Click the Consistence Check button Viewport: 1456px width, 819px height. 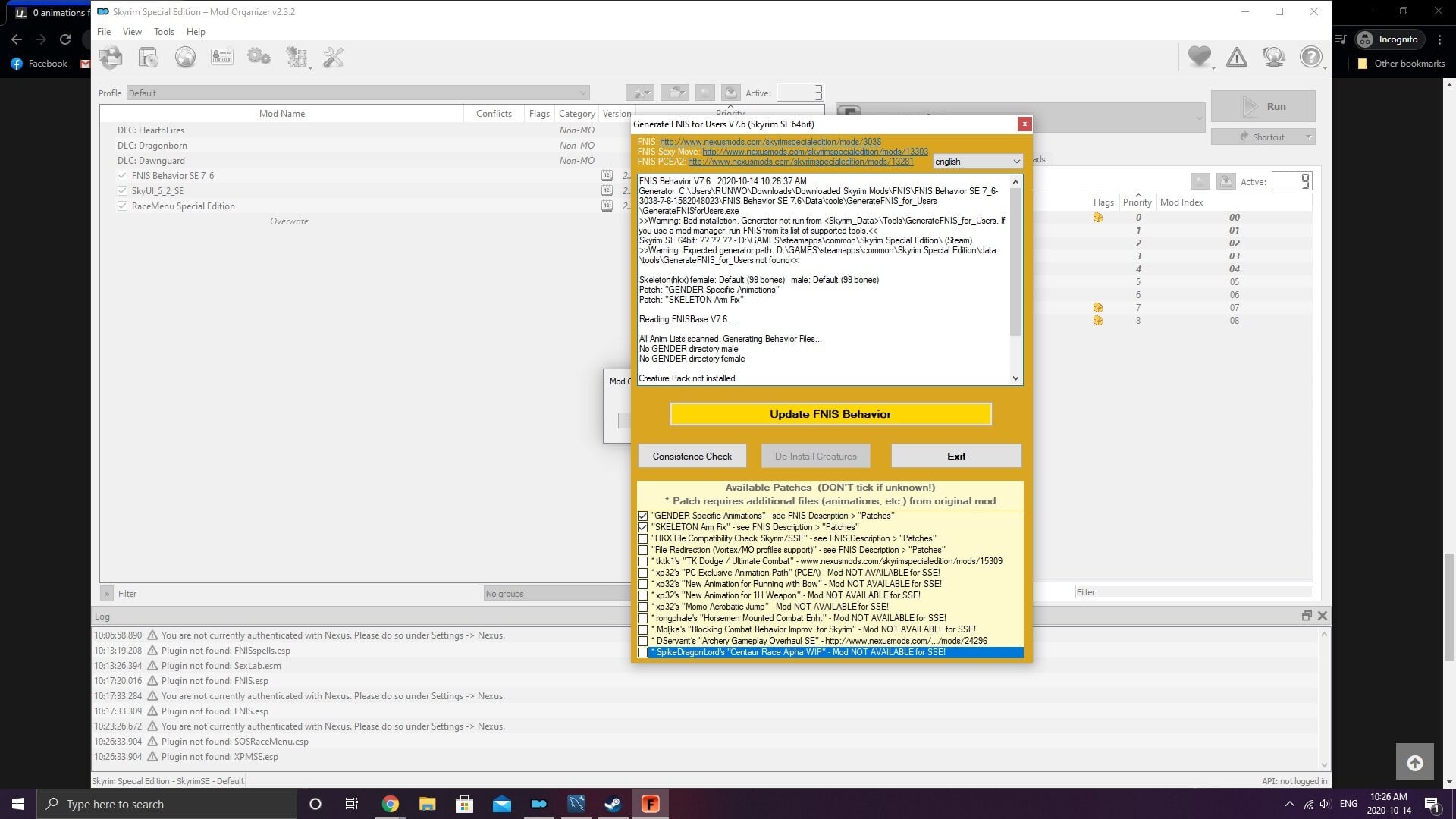(692, 456)
